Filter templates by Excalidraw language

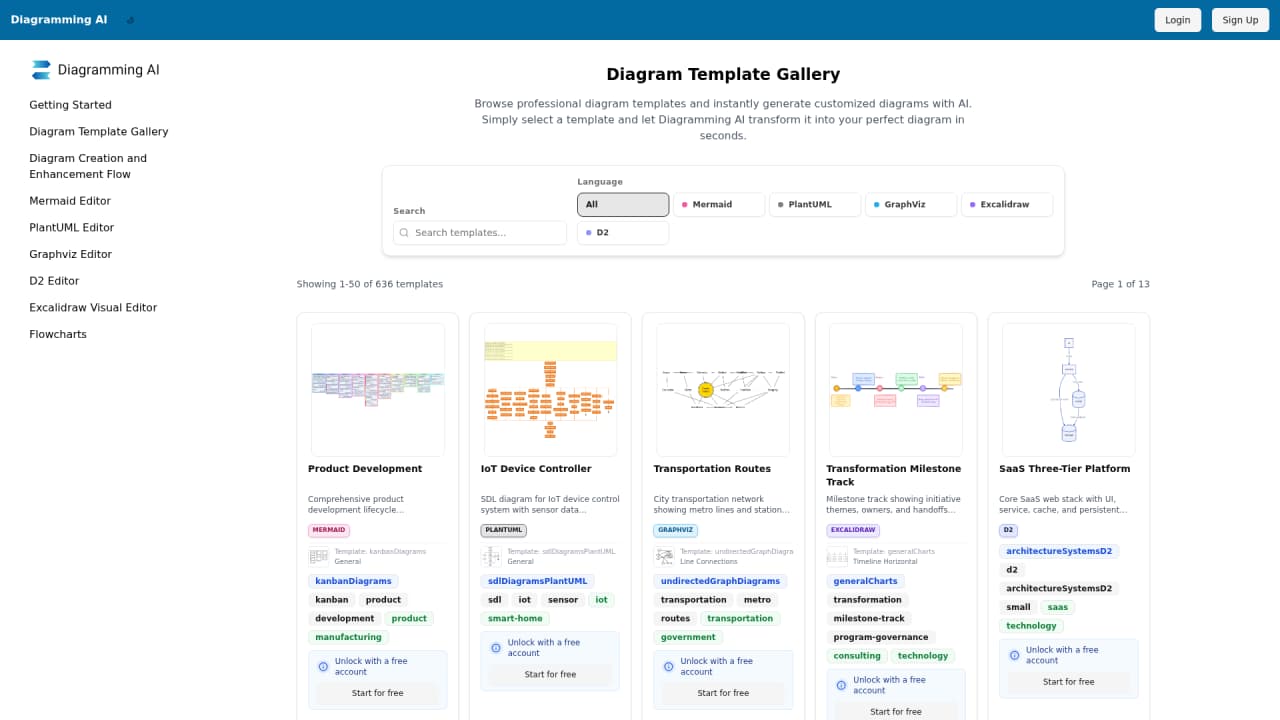pyautogui.click(x=1007, y=205)
